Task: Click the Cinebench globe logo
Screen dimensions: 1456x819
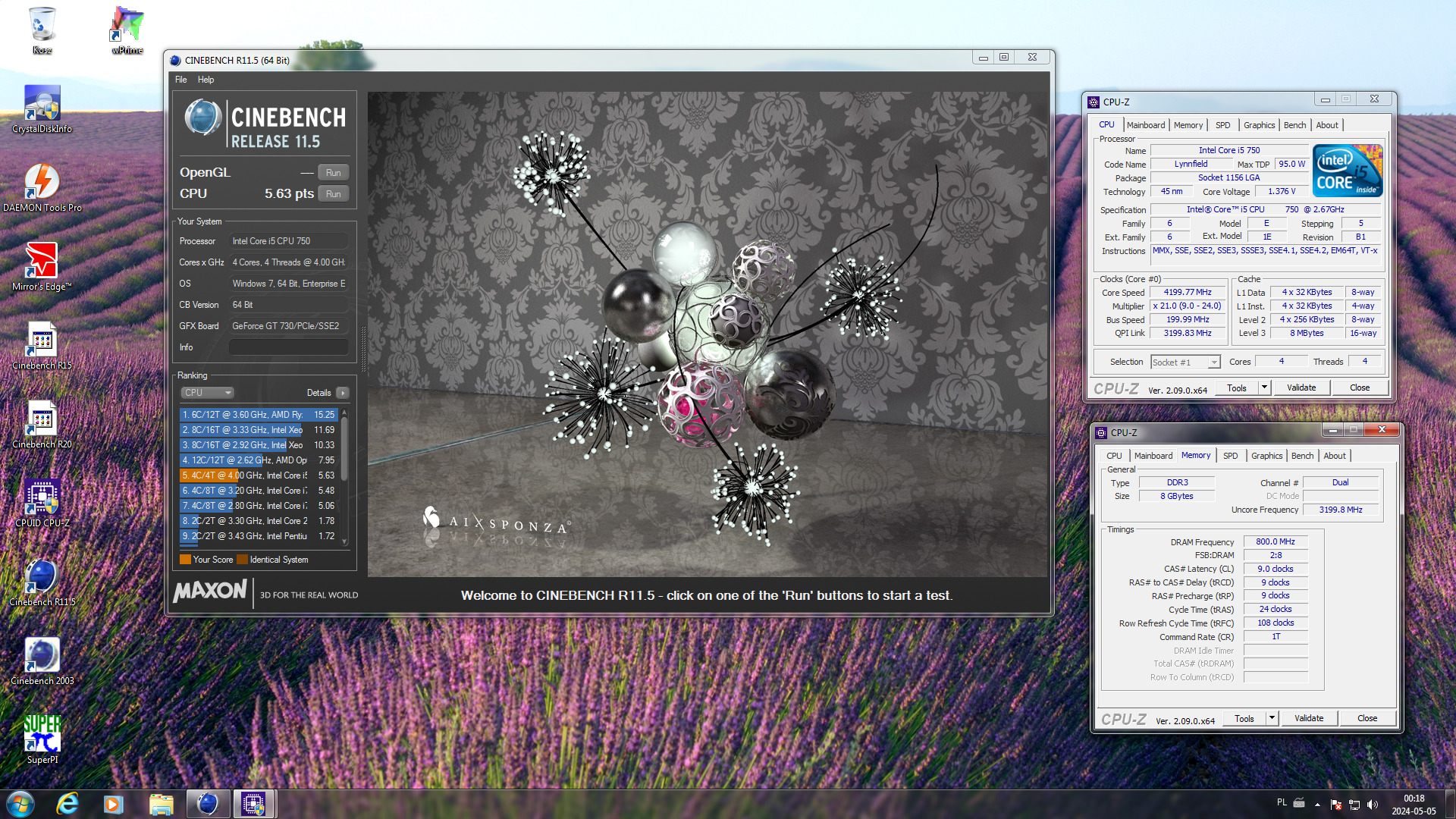Action: (x=202, y=118)
